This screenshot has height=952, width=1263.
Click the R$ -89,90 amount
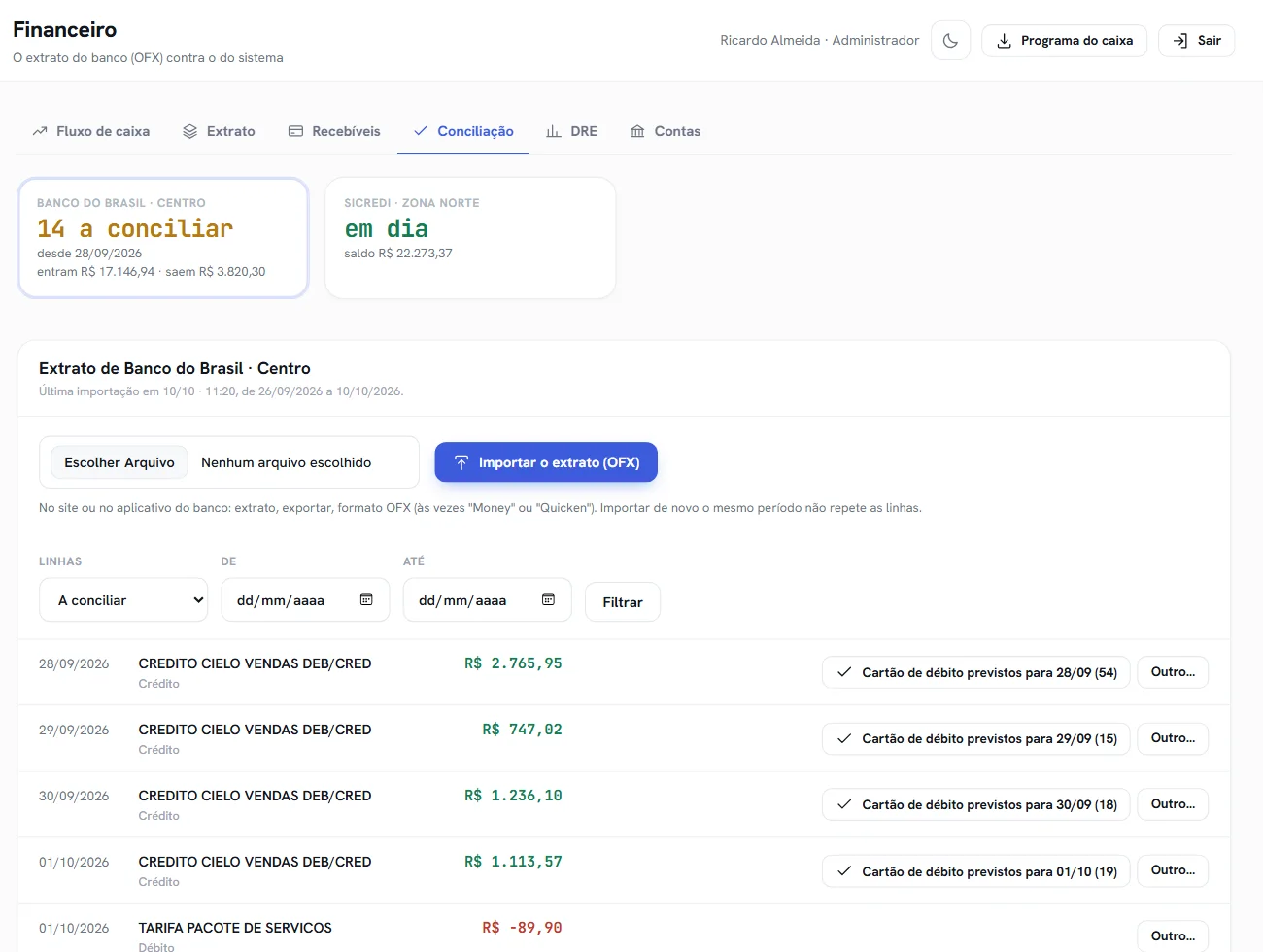522,928
